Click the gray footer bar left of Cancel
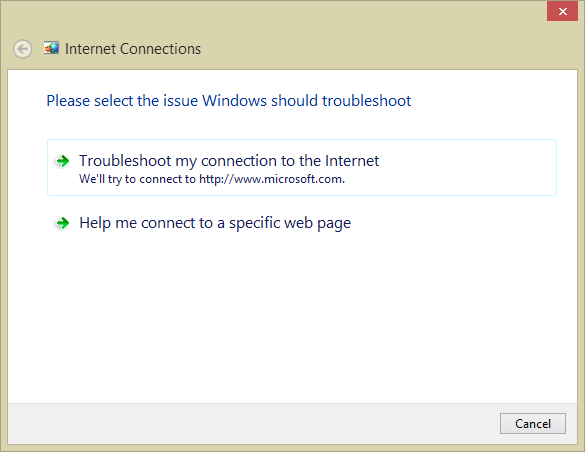This screenshot has width=585, height=452. coord(254,423)
